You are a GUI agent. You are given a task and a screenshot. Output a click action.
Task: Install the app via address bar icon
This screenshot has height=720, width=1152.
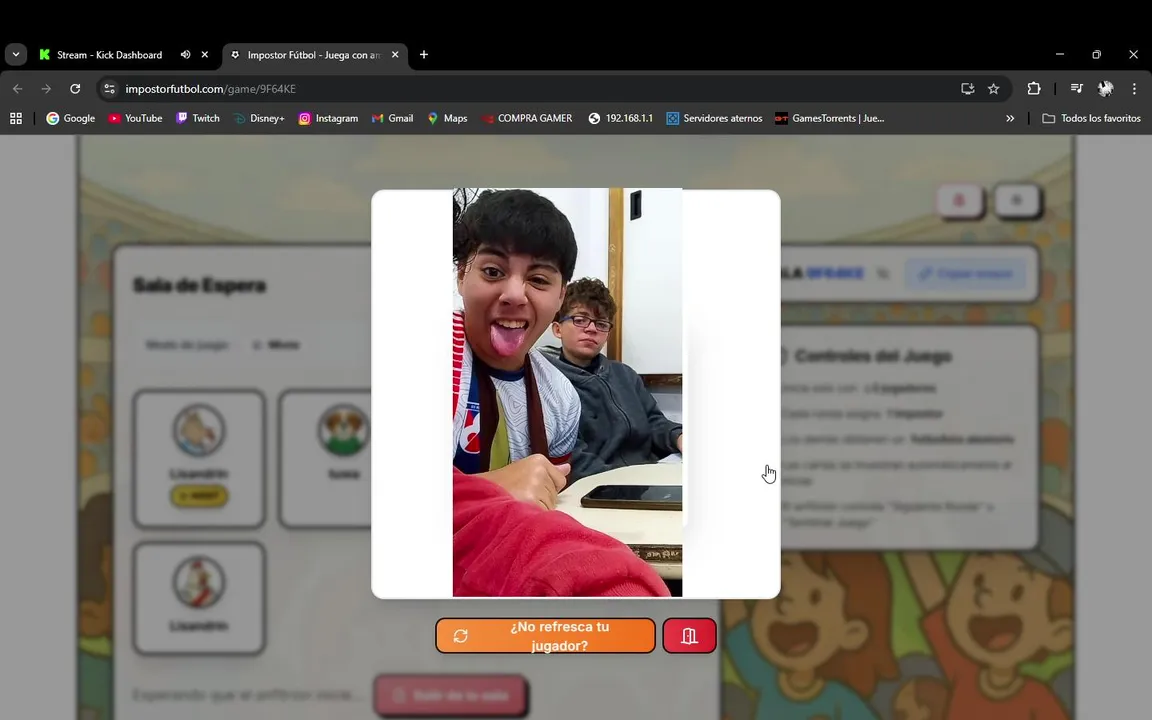pyautogui.click(x=968, y=89)
